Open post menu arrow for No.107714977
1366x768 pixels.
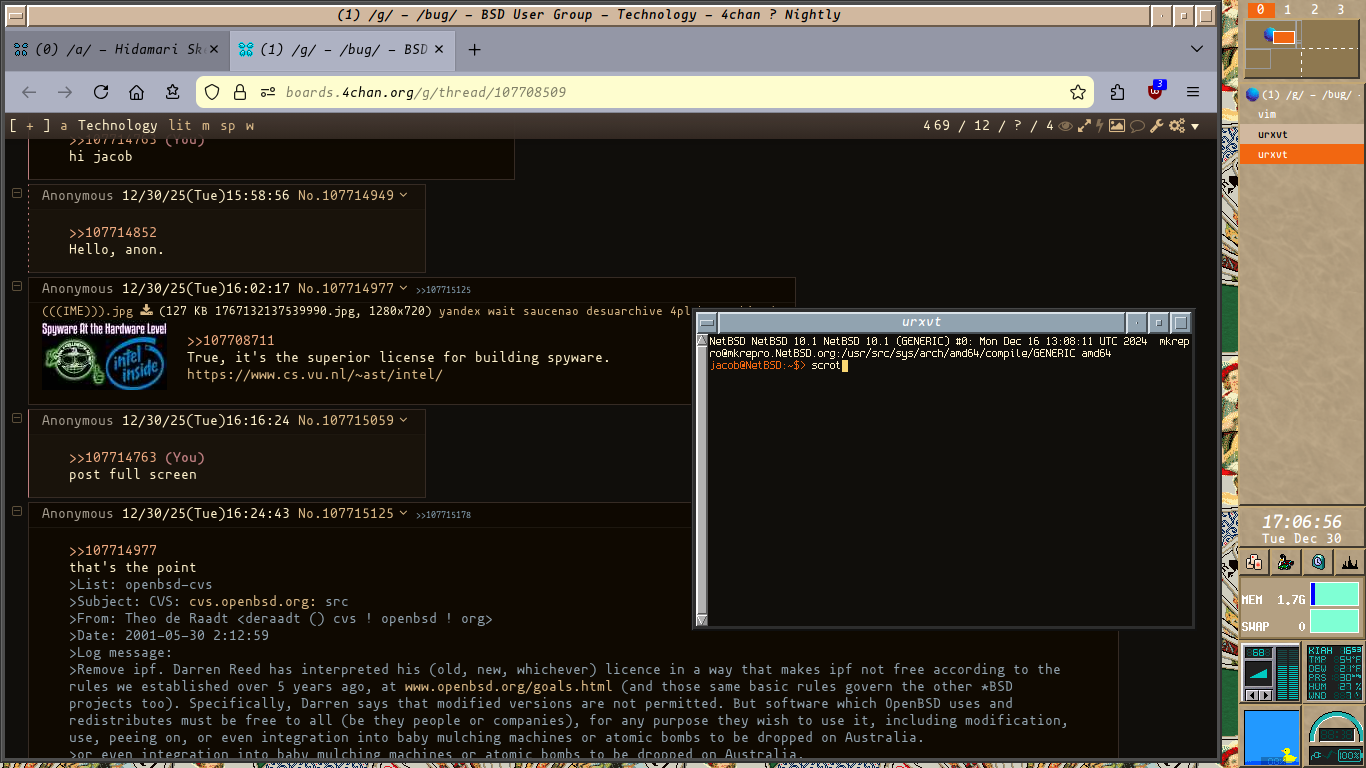(404, 289)
